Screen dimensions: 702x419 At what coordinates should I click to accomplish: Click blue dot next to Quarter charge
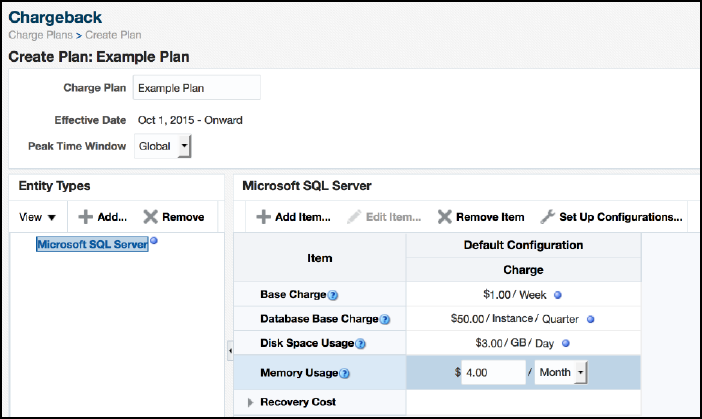(x=591, y=320)
